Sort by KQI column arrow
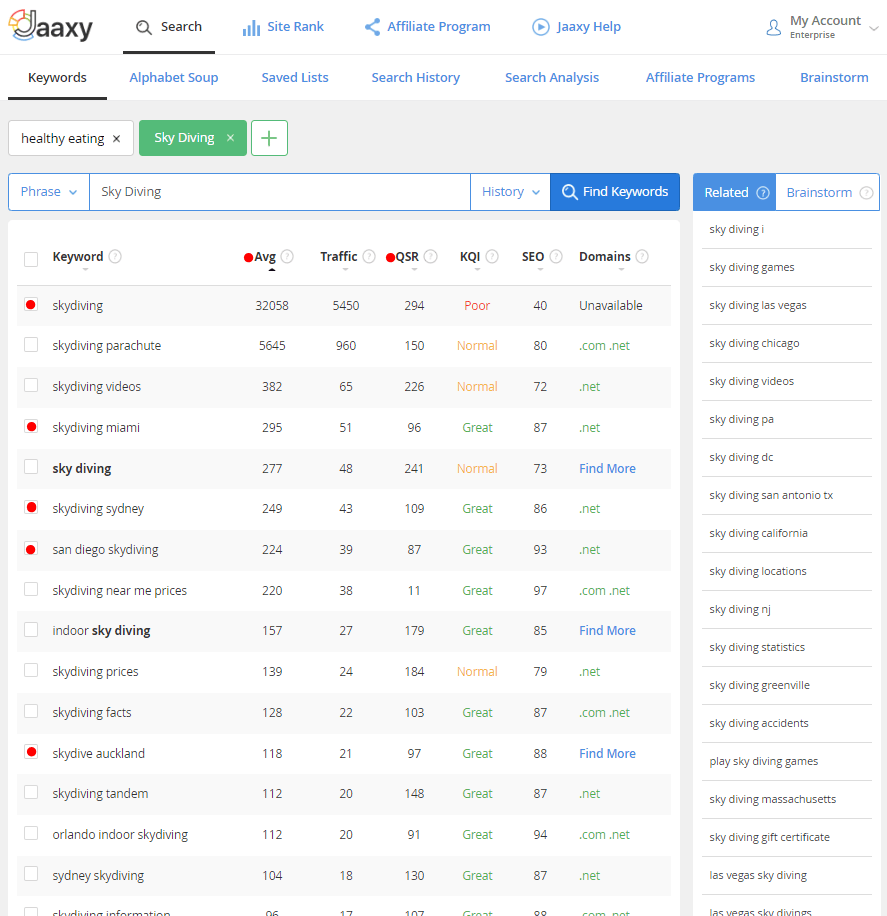887x916 pixels. (x=477, y=269)
